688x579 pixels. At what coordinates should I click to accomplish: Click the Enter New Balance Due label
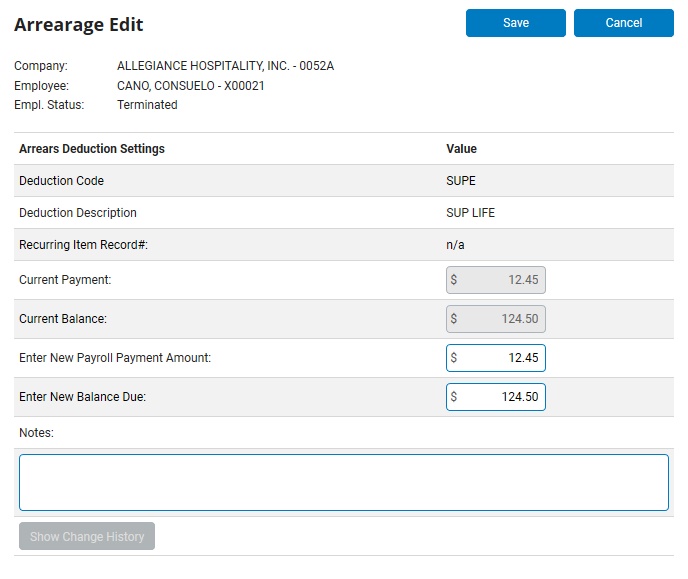[82, 397]
